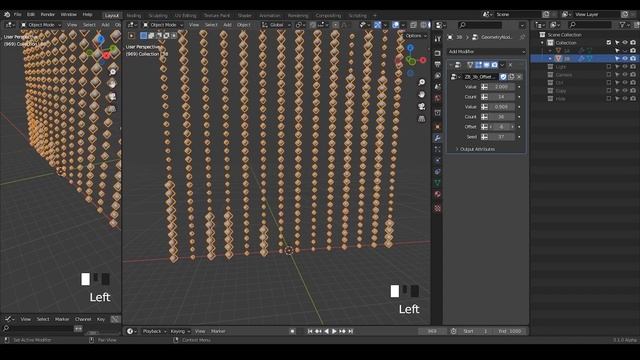Open the Physics properties tab
This screenshot has height=360, width=640.
coord(438,160)
